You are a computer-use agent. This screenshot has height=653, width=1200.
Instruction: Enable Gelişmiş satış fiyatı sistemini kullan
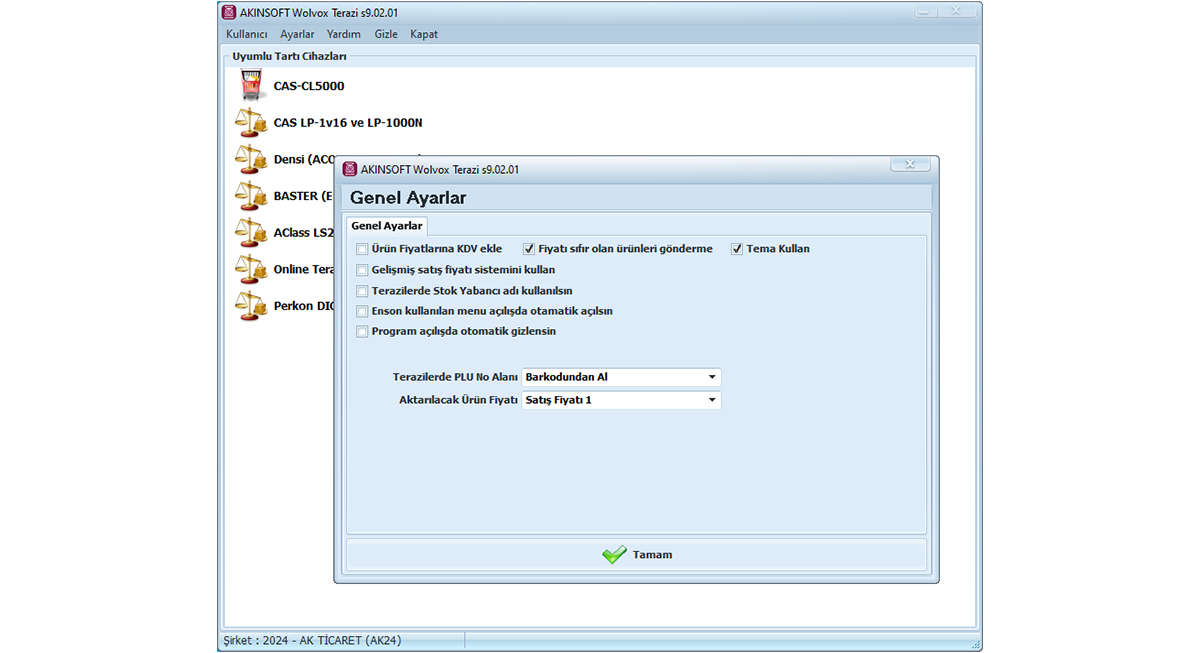click(x=362, y=270)
